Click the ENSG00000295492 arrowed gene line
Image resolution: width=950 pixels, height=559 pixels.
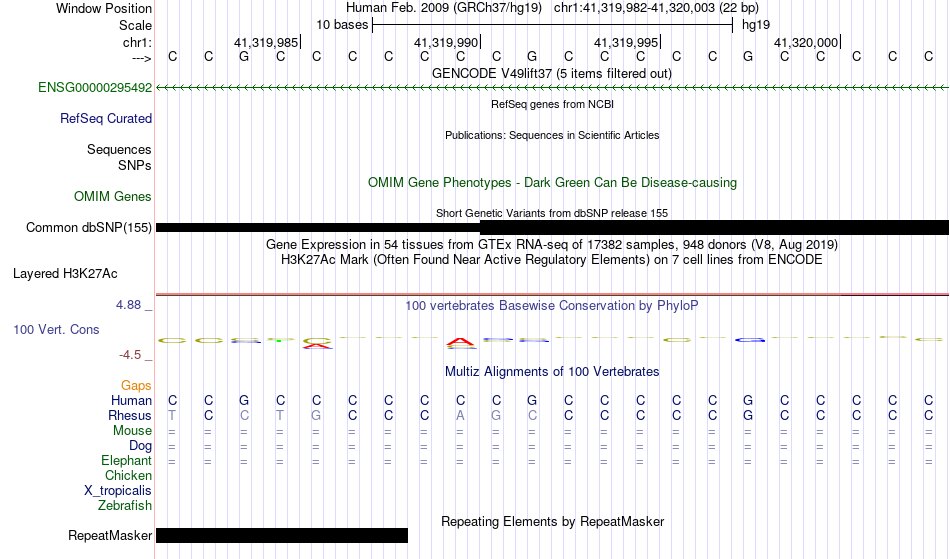coord(553,88)
